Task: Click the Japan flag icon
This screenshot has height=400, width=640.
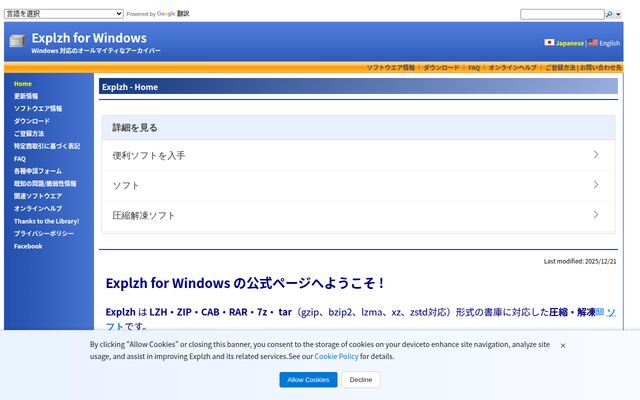Action: pos(549,42)
